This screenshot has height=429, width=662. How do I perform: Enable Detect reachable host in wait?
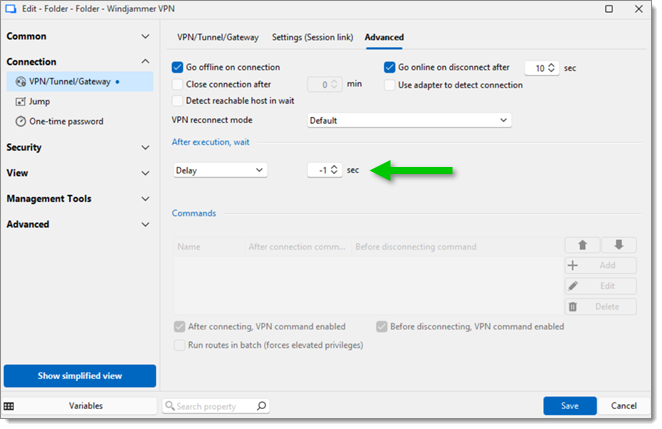pos(178,101)
